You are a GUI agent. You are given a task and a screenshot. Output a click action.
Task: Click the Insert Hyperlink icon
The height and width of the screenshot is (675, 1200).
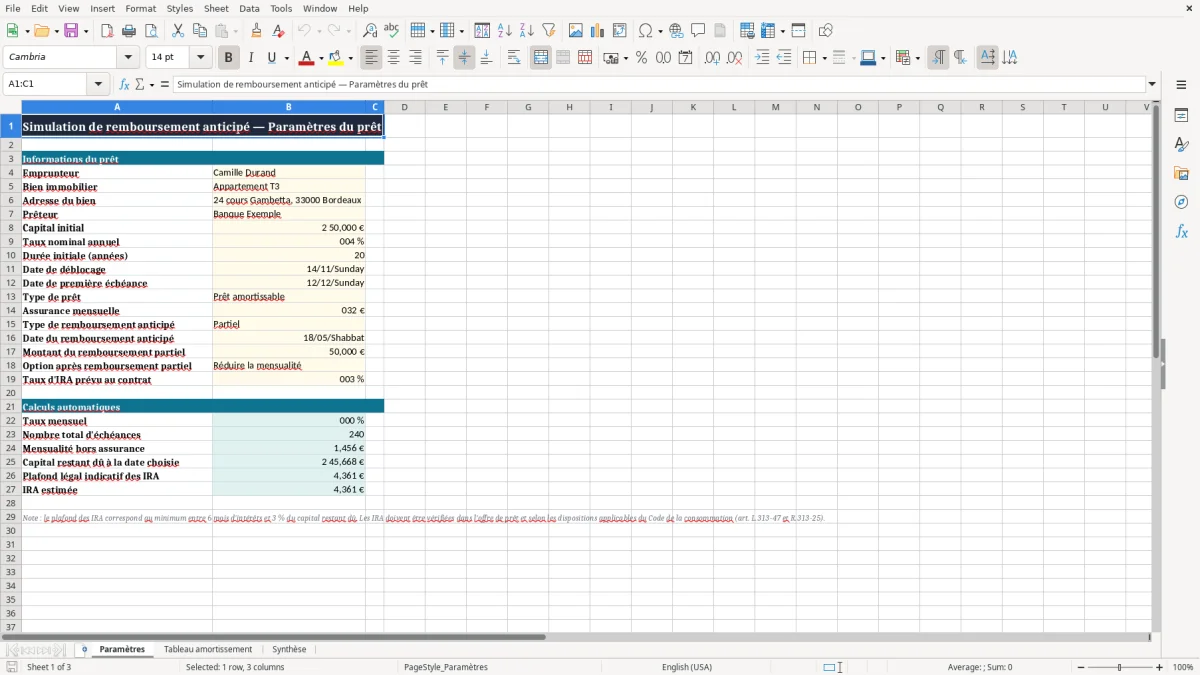676,31
